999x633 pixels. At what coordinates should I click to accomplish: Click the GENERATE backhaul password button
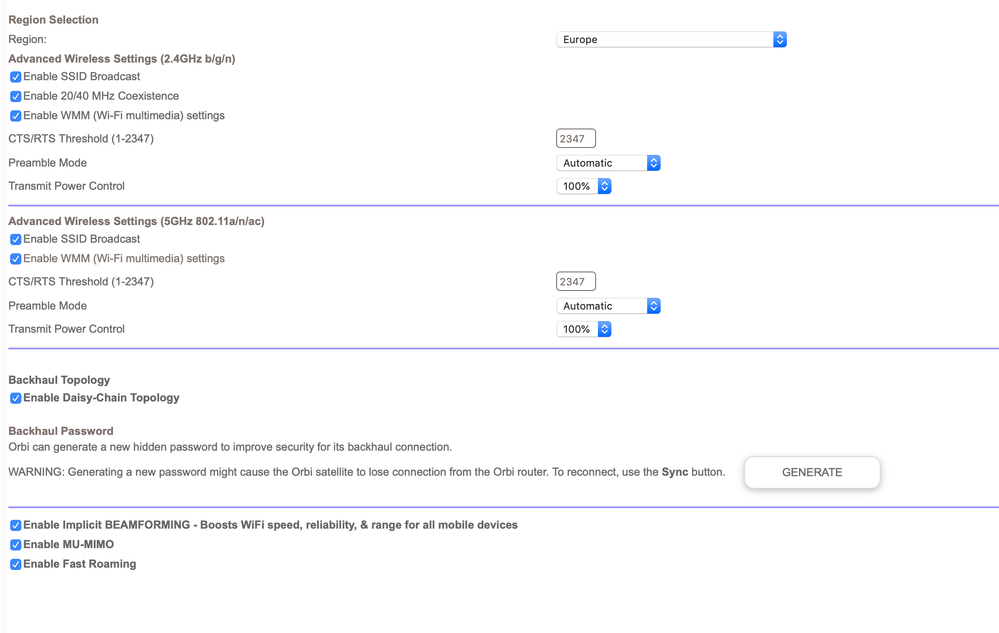click(811, 472)
